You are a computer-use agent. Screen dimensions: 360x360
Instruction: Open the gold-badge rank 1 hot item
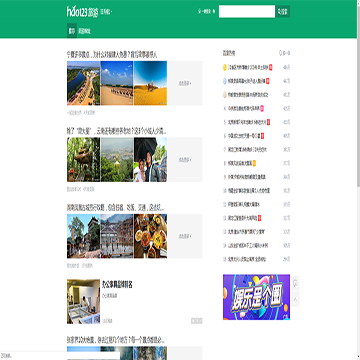click(248, 67)
